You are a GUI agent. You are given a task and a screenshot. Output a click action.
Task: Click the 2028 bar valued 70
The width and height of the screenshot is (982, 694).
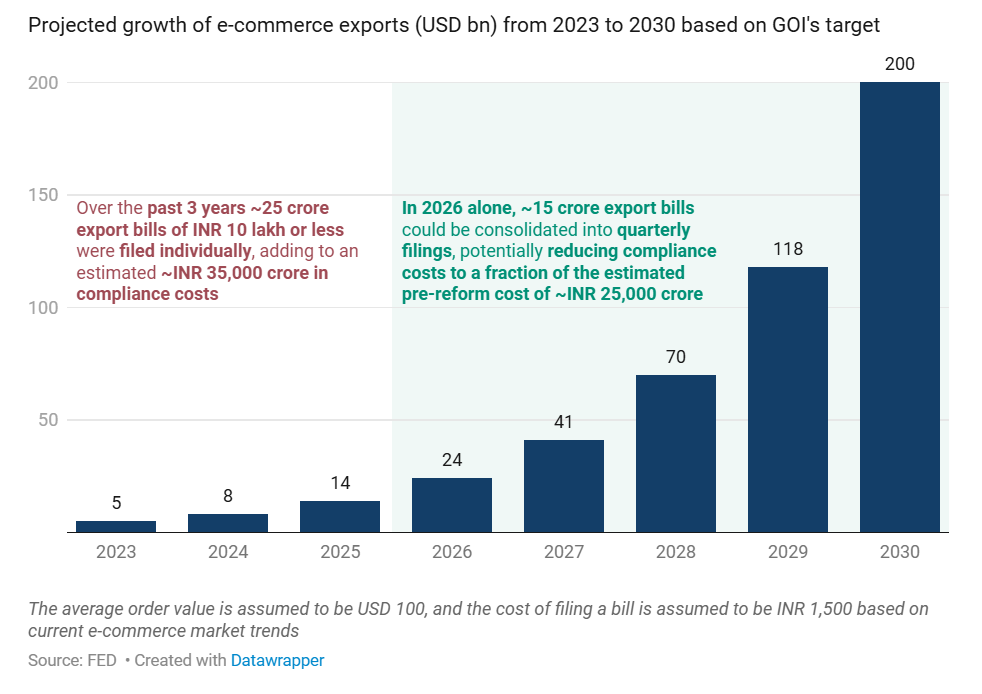[675, 453]
